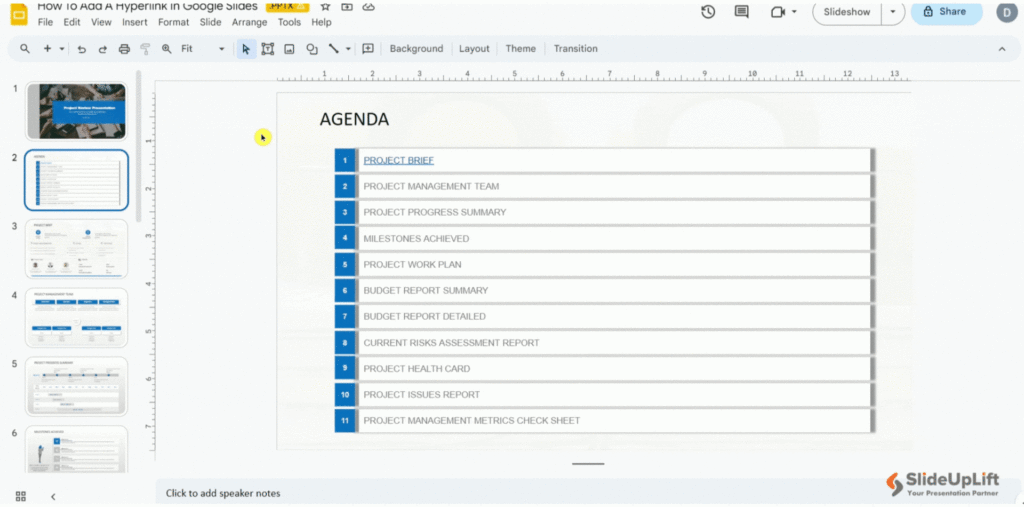Click the Share button
1024x507 pixels.
tap(946, 12)
